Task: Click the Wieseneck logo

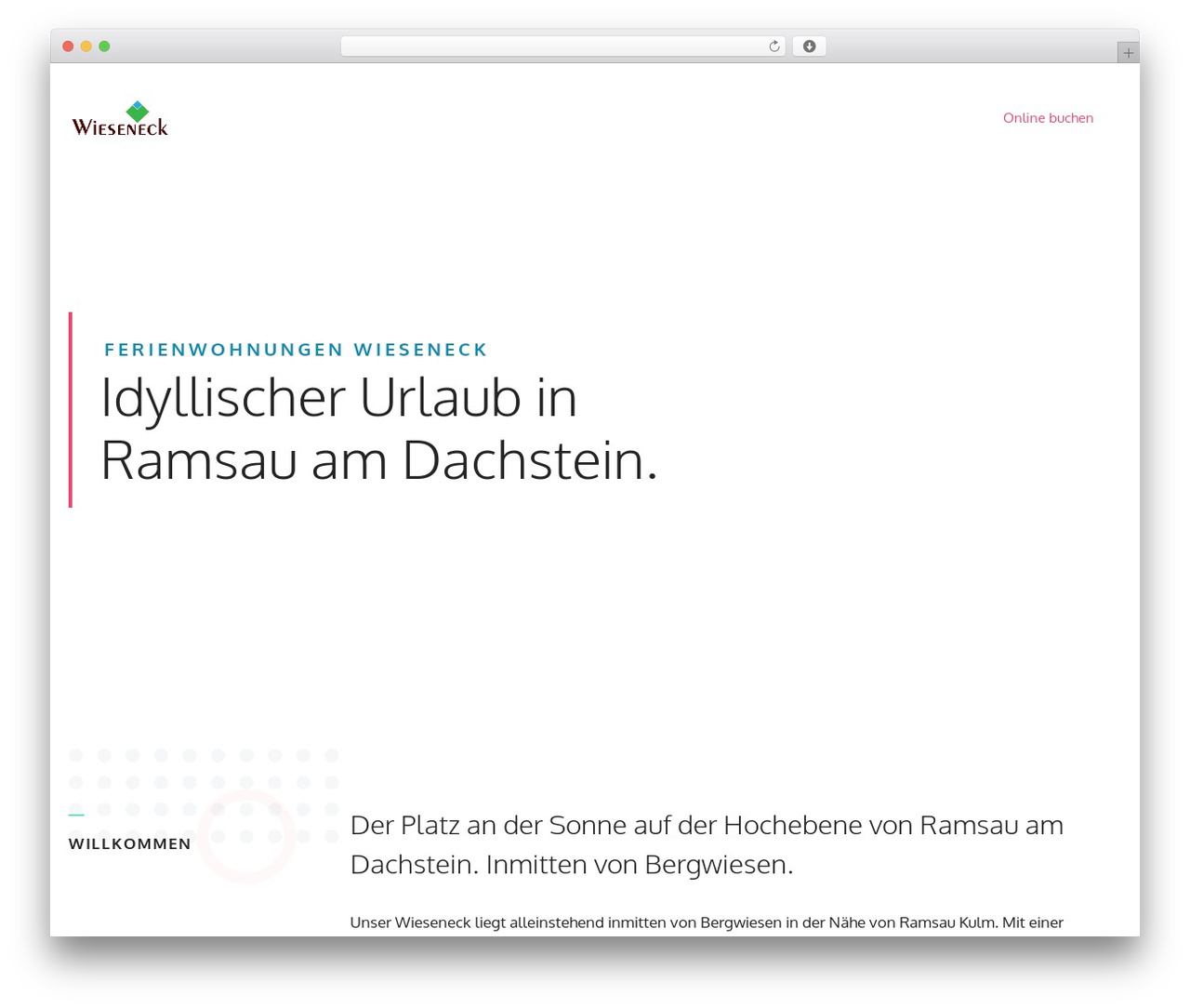Action: pyautogui.click(x=120, y=119)
